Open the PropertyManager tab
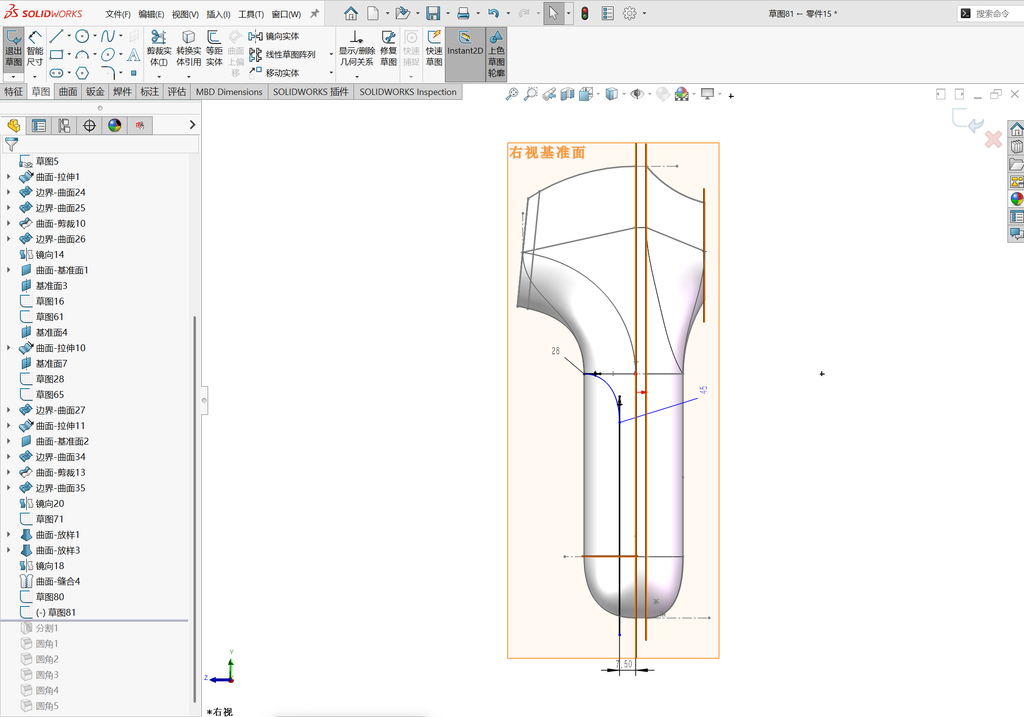This screenshot has height=717, width=1024. click(39, 125)
